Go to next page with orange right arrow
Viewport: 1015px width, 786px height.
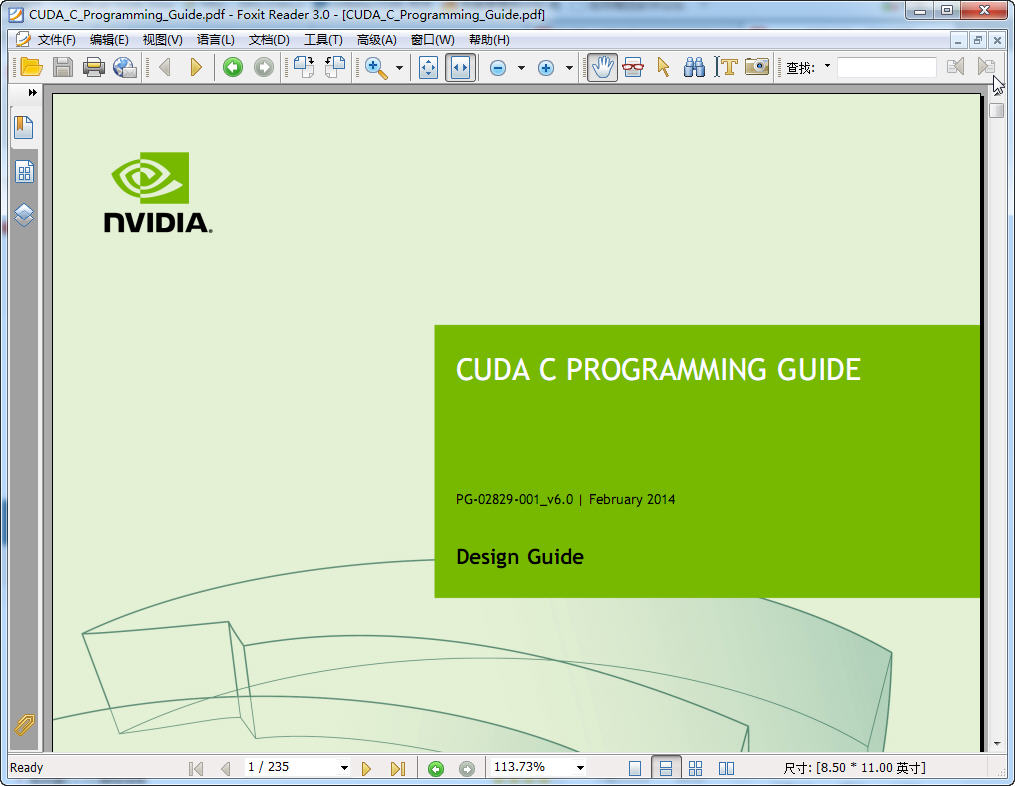point(196,67)
